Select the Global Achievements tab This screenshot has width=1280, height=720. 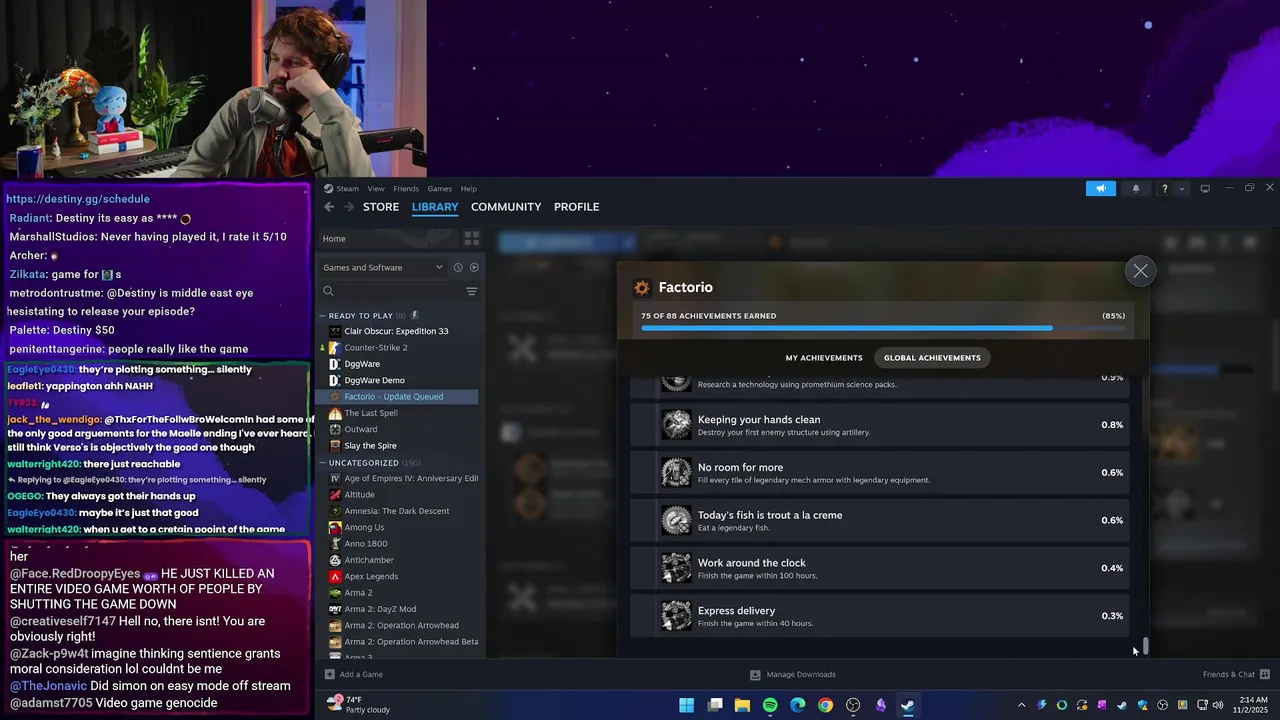click(x=932, y=358)
